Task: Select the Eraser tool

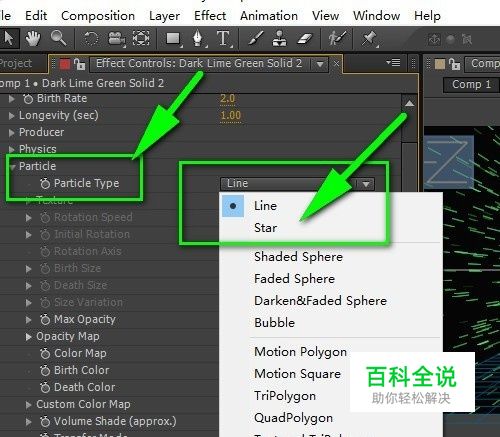Action: tap(305, 39)
